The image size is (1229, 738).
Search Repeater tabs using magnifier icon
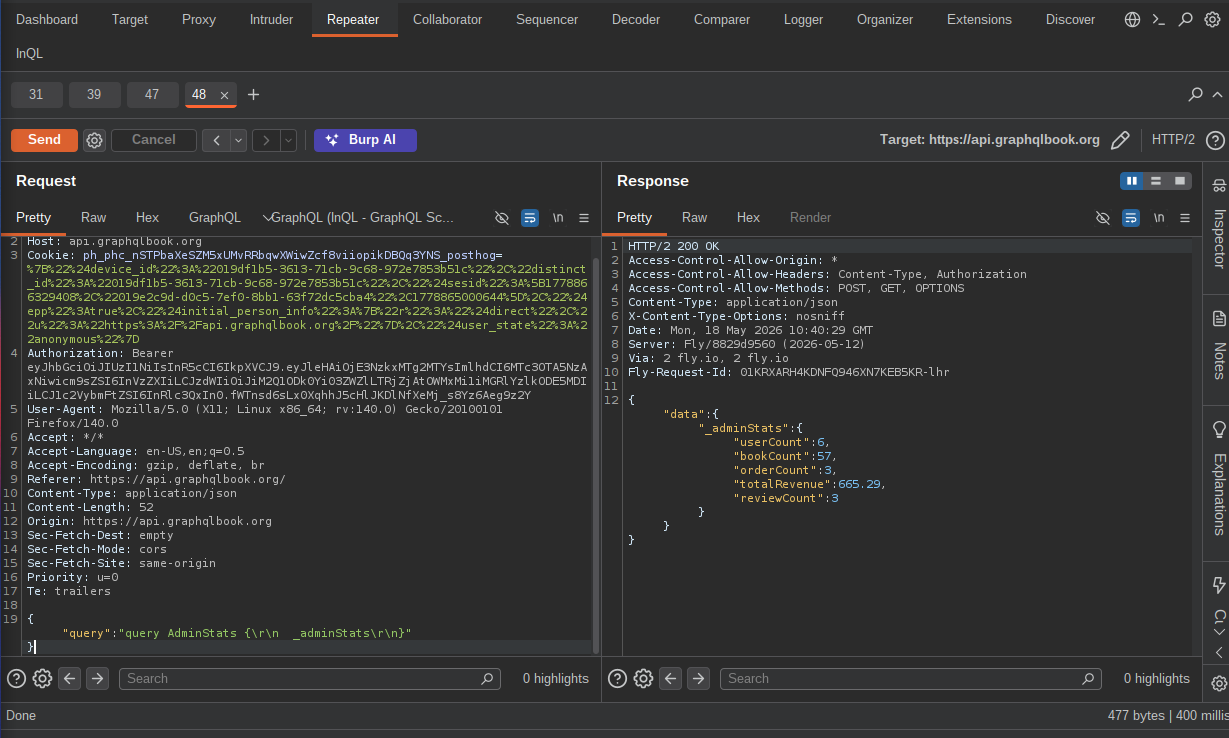coord(1195,95)
